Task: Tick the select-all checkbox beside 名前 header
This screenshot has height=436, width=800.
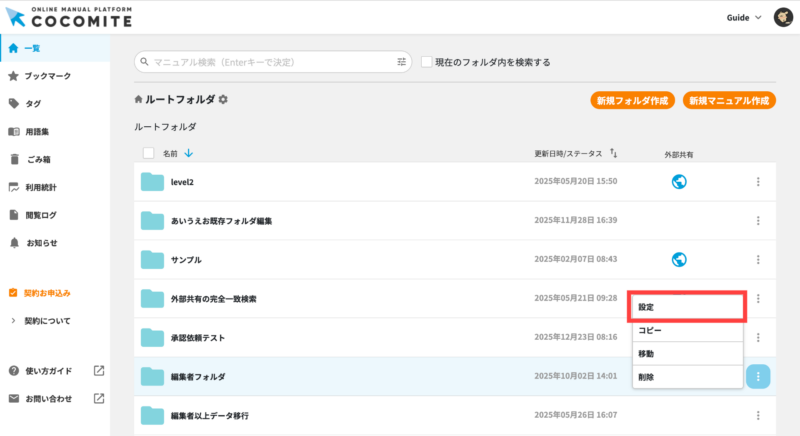Action: pyautogui.click(x=149, y=153)
